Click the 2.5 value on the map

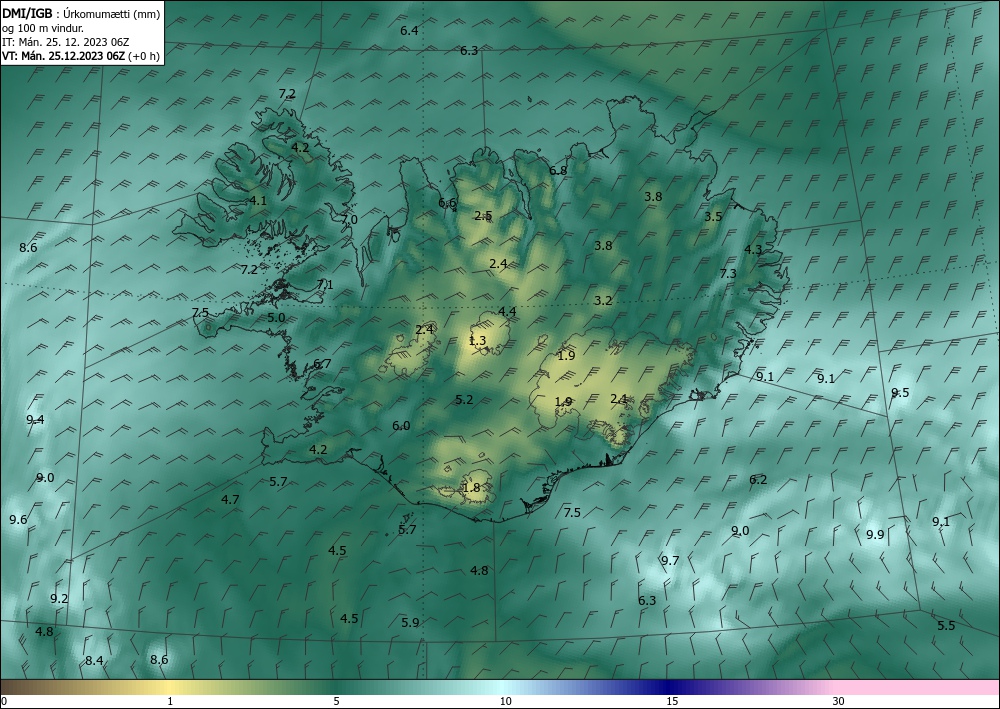(483, 216)
